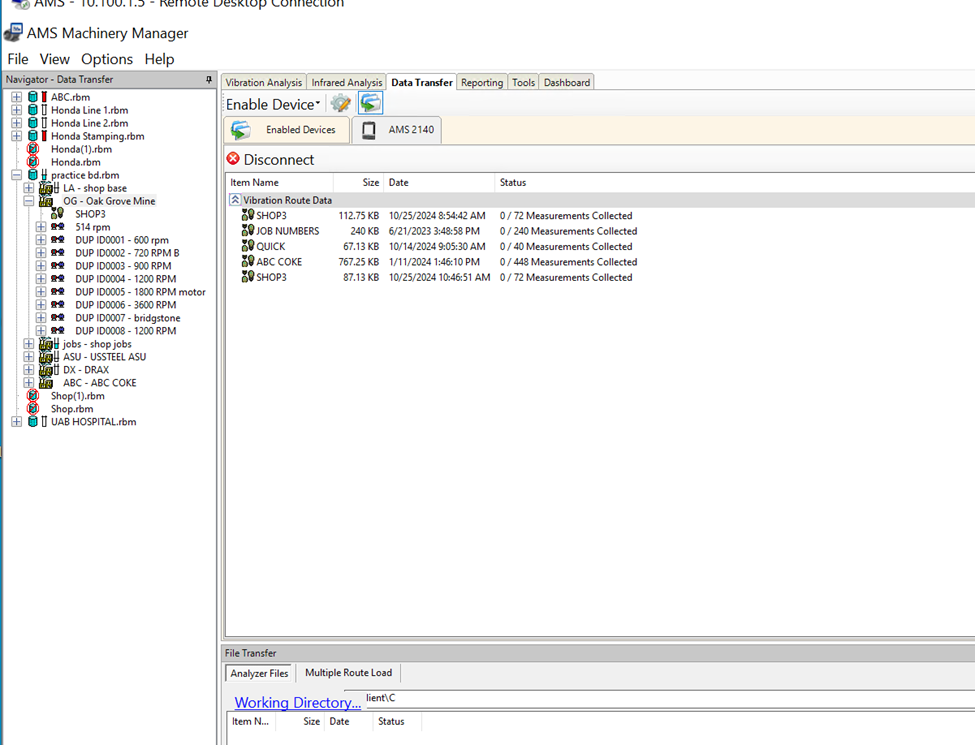975x745 pixels.
Task: Pin the Navigator panel using pushpin icon
Action: click(209, 80)
